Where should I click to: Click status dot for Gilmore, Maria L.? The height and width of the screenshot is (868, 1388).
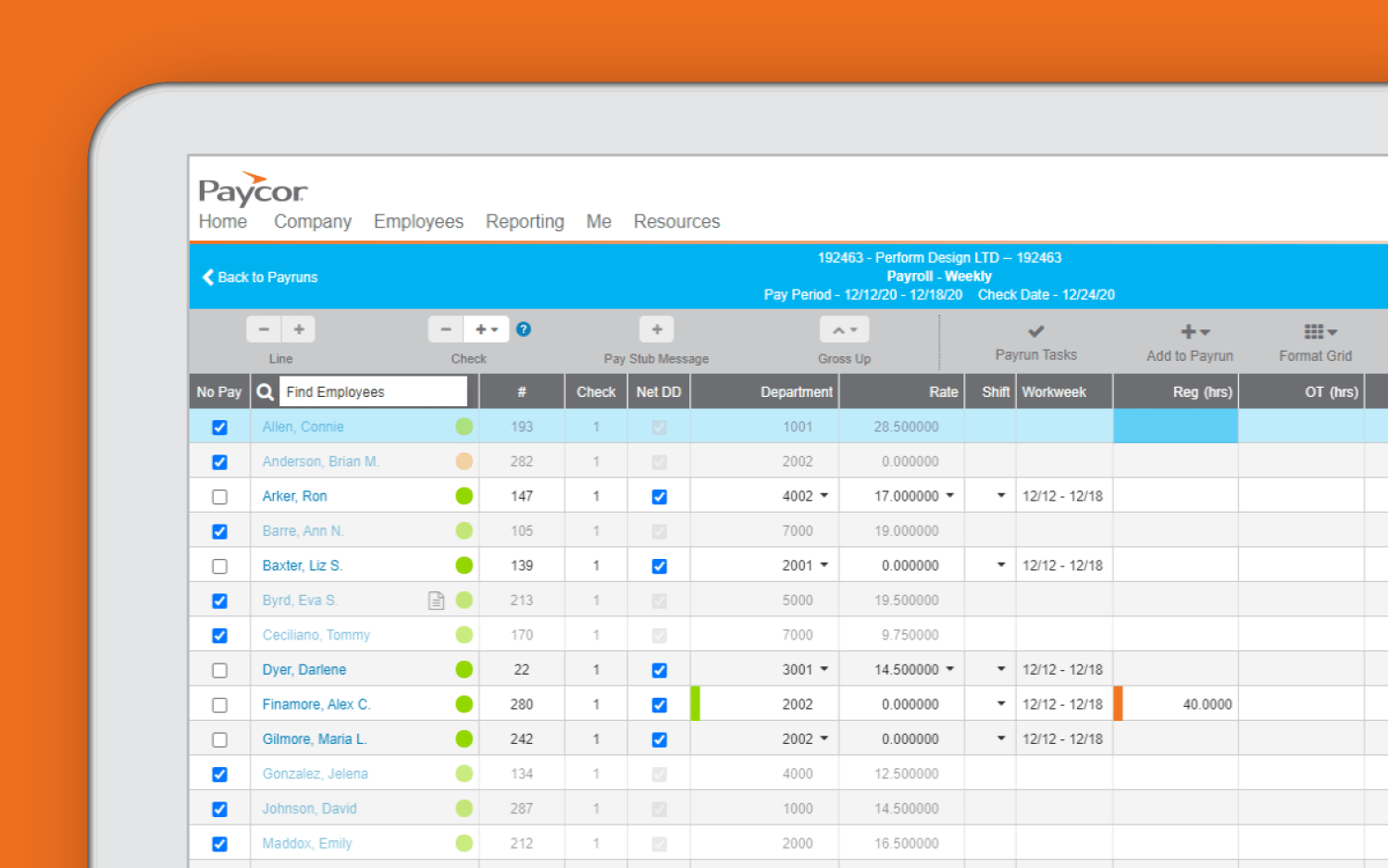[465, 738]
